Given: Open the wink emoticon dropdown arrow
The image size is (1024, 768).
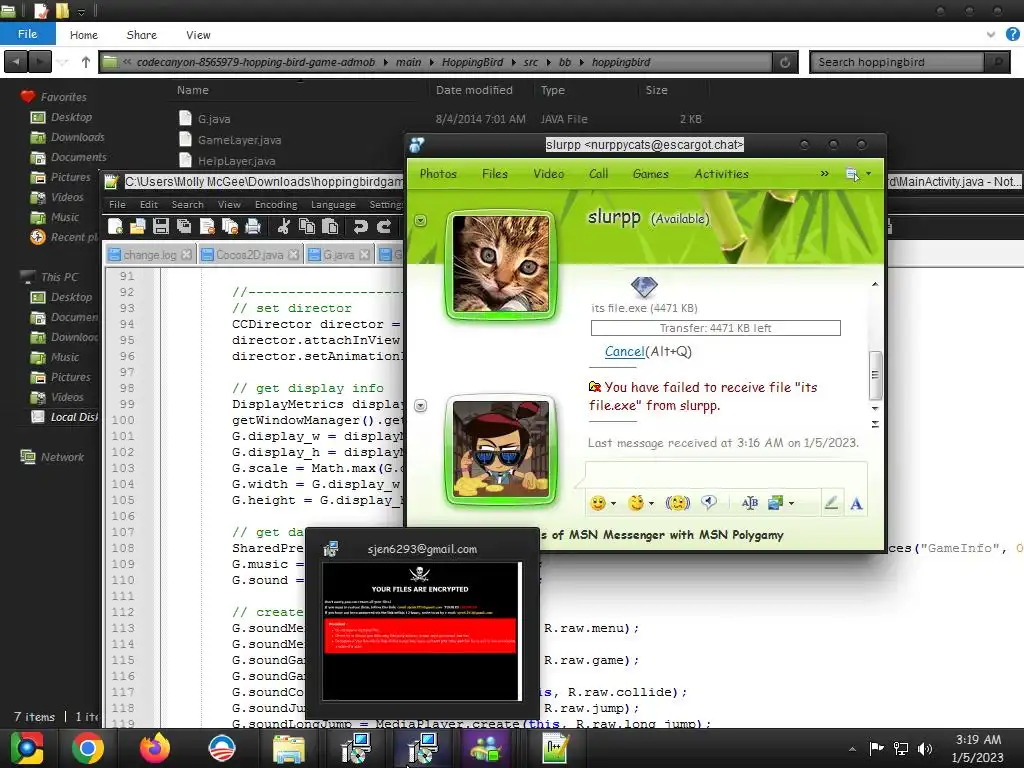Looking at the screenshot, I should click(651, 504).
